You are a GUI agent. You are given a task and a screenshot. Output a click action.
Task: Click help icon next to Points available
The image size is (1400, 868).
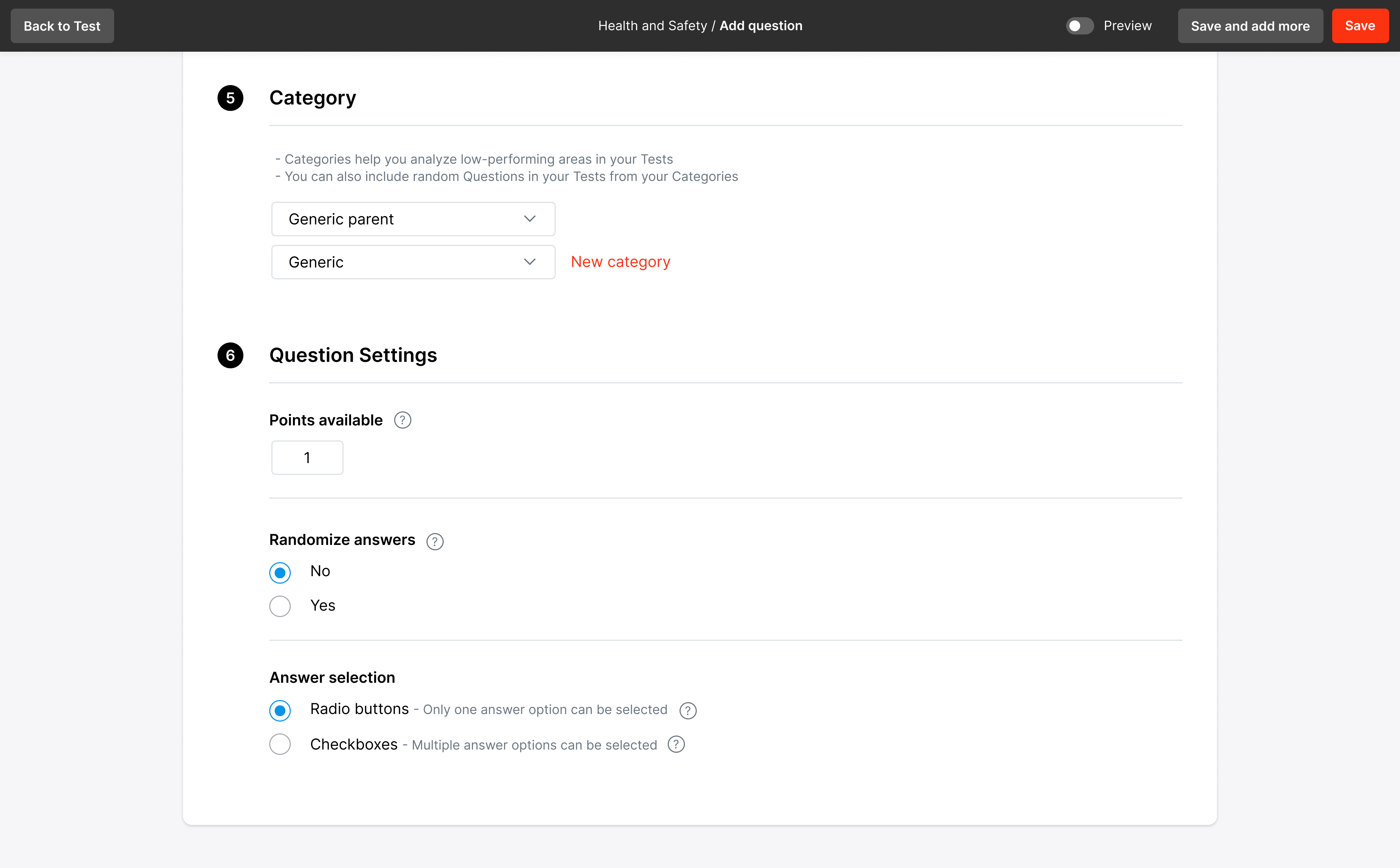point(402,420)
